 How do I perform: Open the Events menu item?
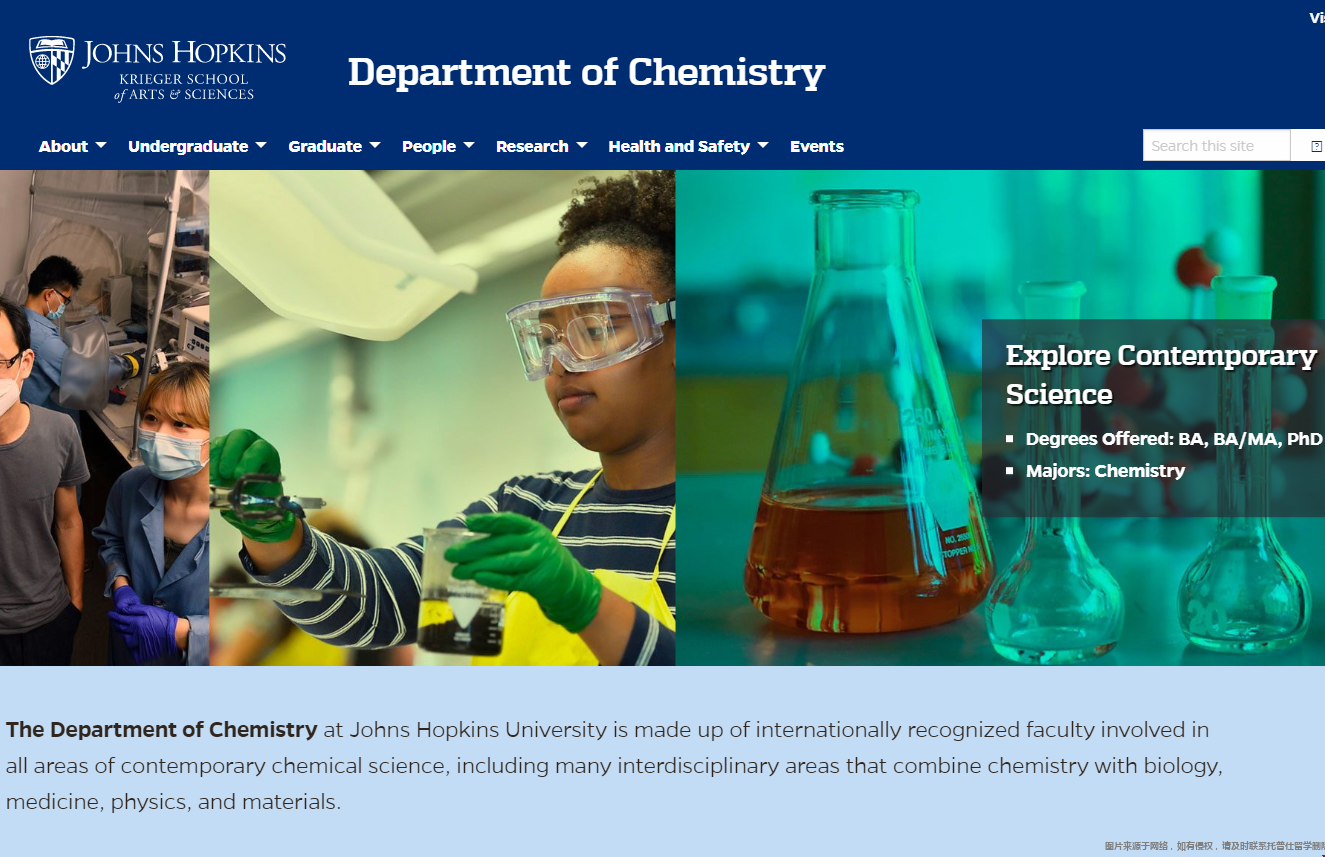[816, 146]
